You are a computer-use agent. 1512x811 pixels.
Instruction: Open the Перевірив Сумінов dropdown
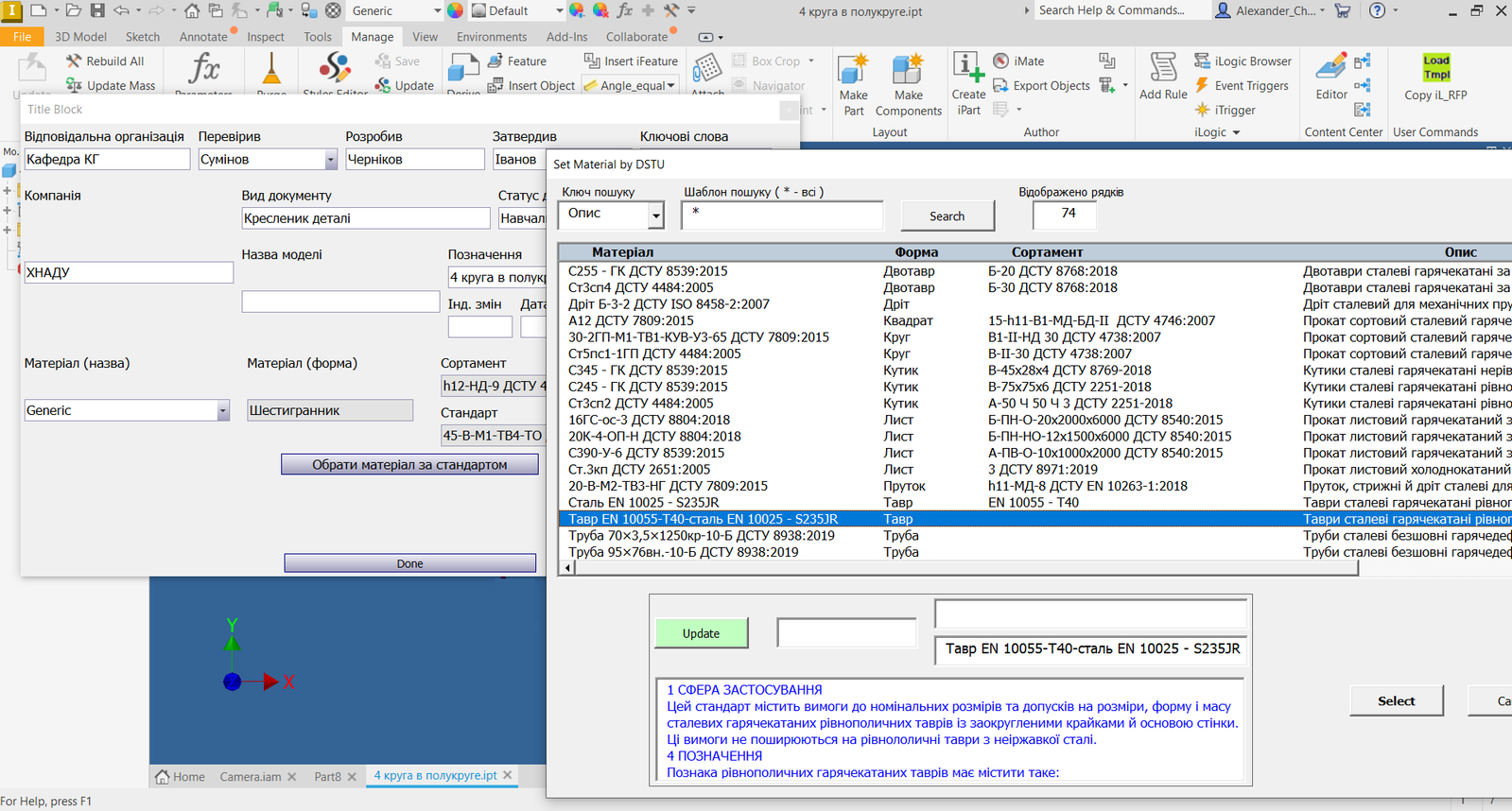click(x=331, y=160)
